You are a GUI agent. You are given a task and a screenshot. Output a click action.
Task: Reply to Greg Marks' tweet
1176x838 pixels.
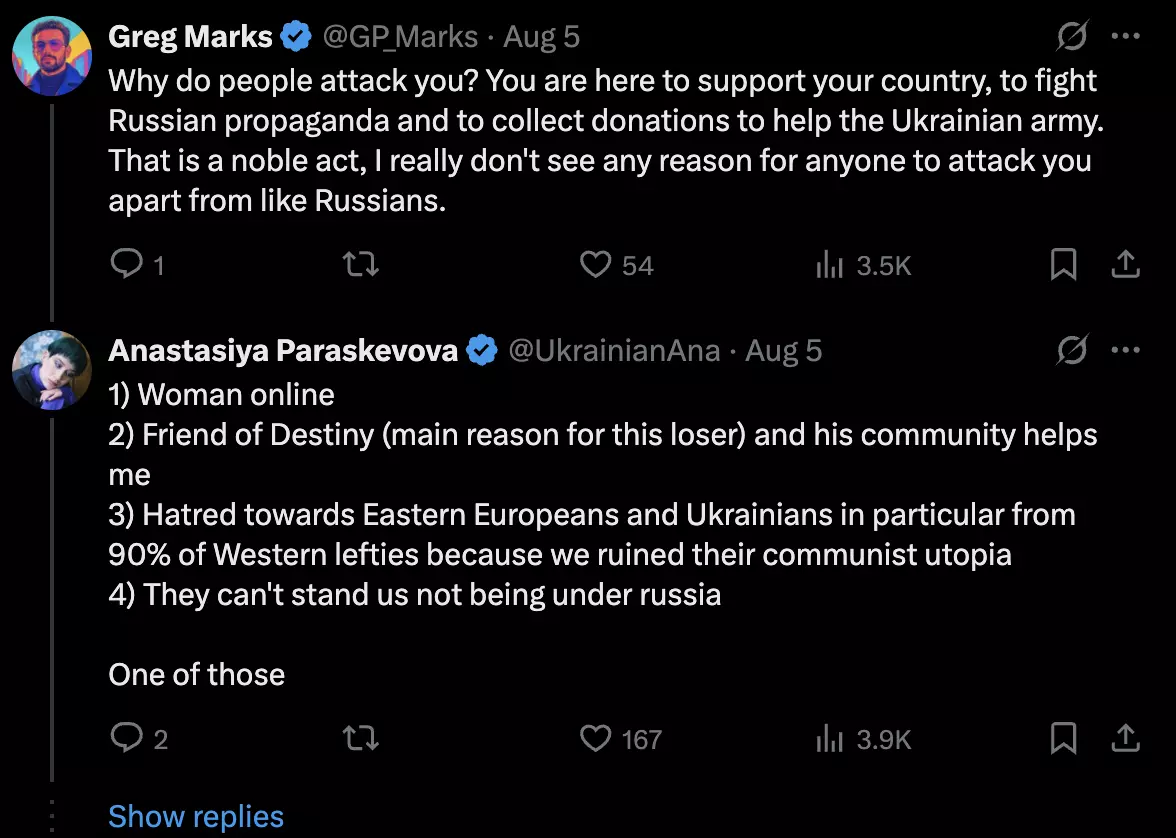pyautogui.click(x=137, y=265)
